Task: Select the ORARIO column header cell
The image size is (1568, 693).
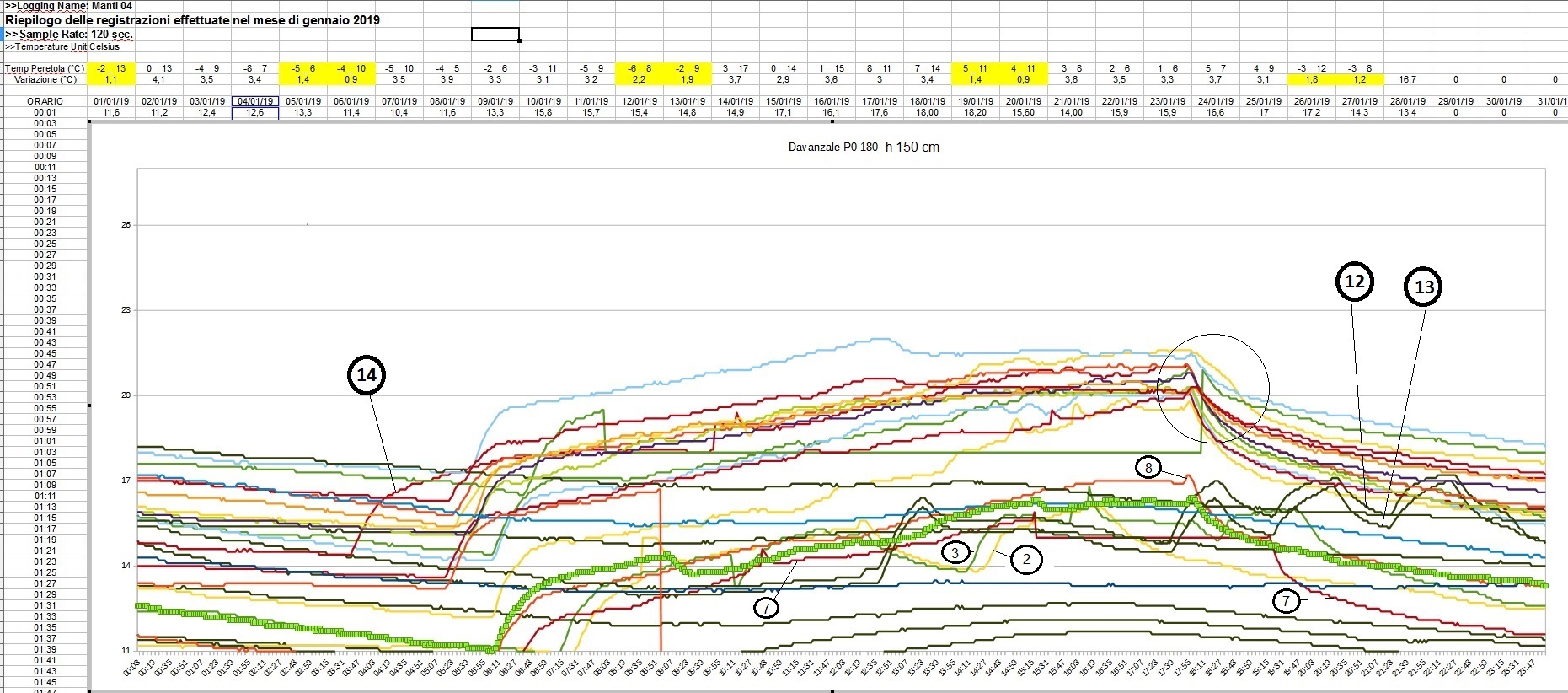Action: [45, 101]
